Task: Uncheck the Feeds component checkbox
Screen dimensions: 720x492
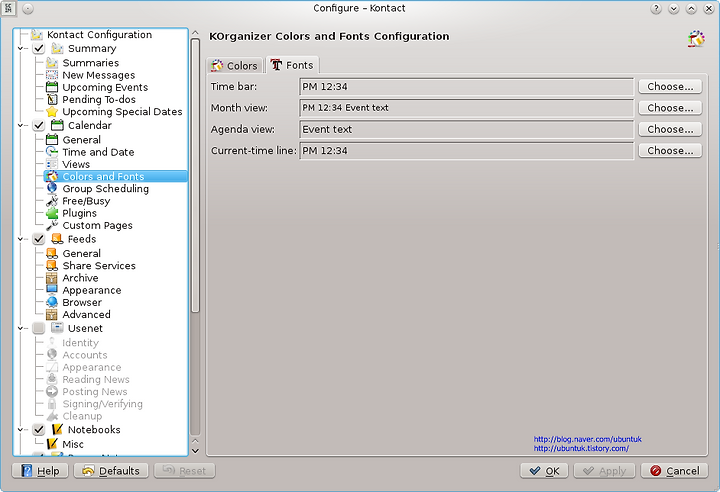Action: coord(39,239)
